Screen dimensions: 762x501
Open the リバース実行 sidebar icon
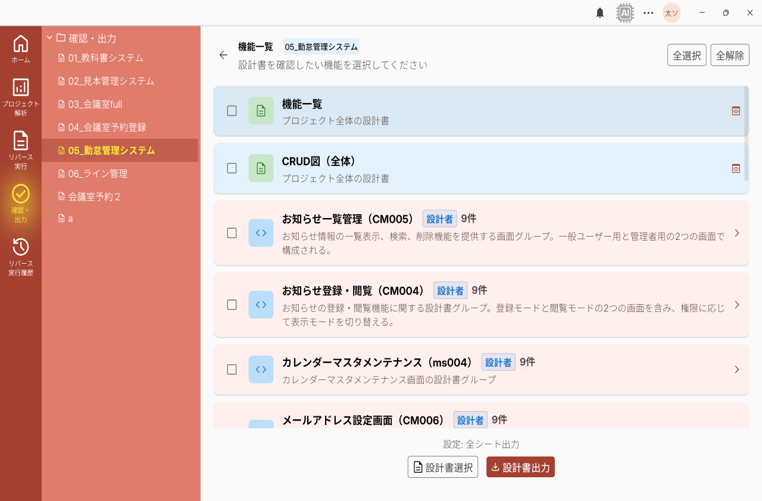pos(20,148)
